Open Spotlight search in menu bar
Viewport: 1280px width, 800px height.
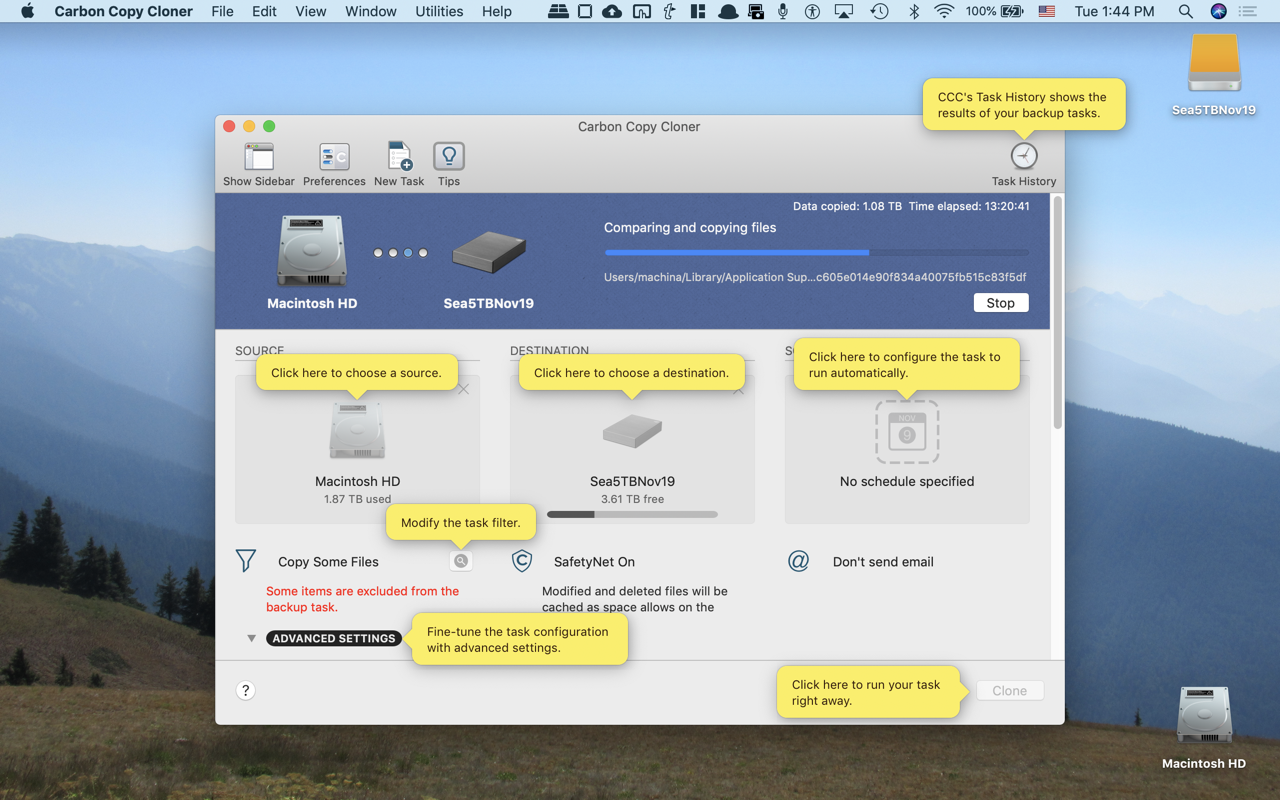point(1185,11)
